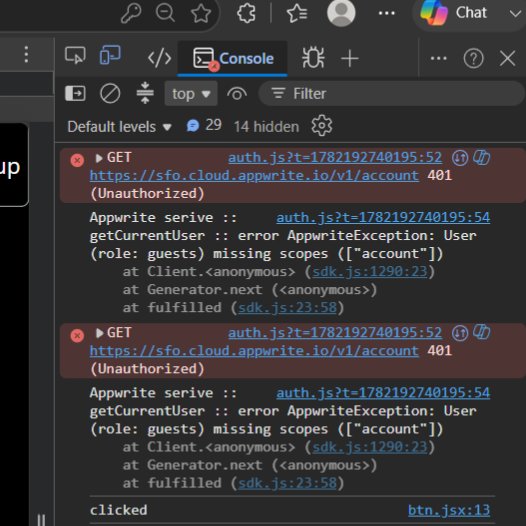The image size is (526, 526).
Task: Close the DevTools panel
Action: point(508,58)
